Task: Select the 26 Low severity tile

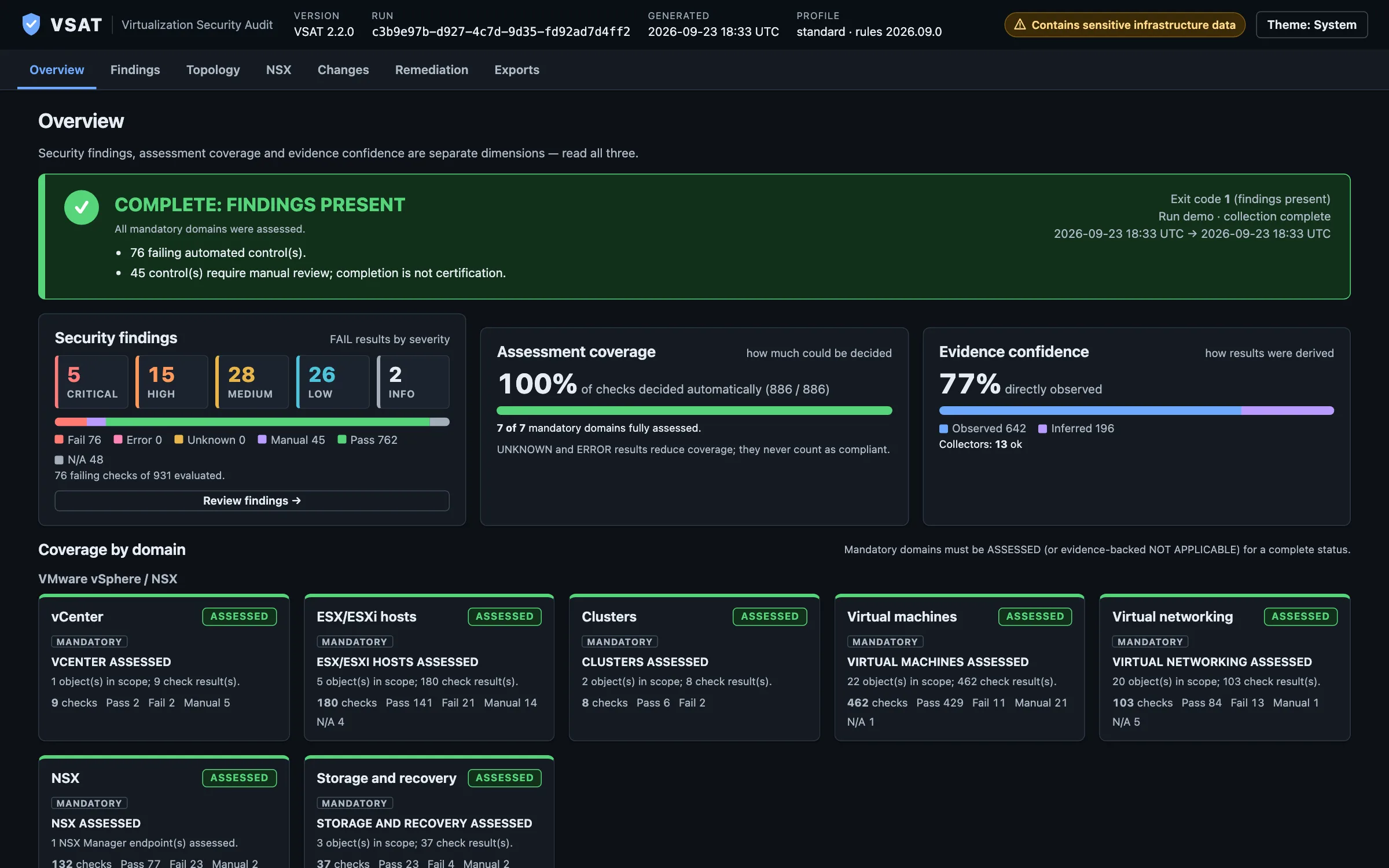Action: click(333, 382)
